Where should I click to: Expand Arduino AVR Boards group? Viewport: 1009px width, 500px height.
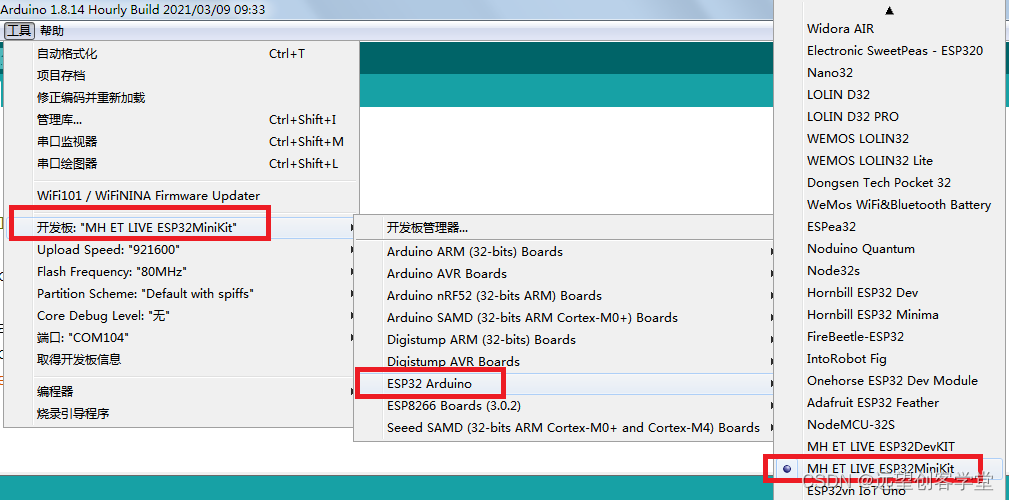(x=565, y=273)
